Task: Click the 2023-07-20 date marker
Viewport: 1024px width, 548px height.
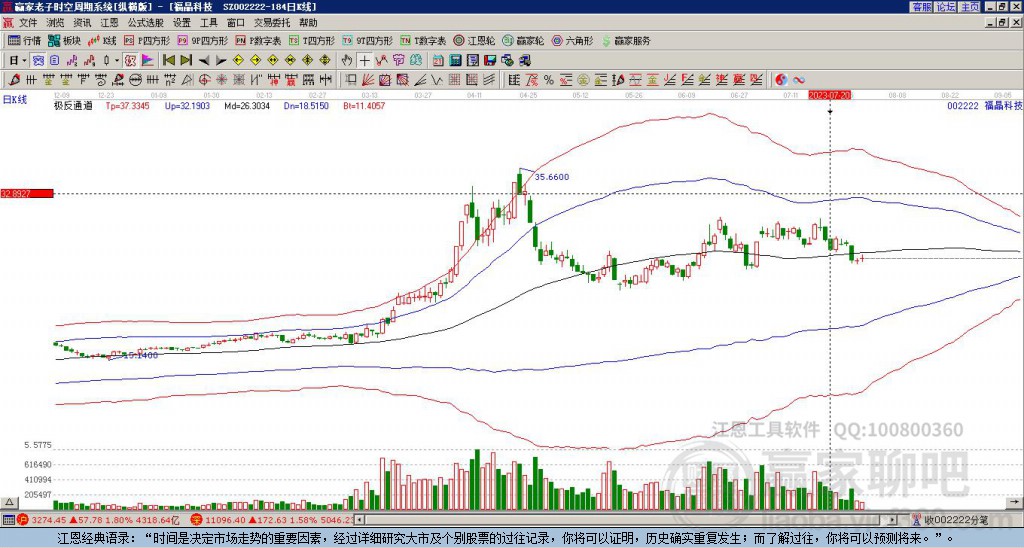Action: 829,95
